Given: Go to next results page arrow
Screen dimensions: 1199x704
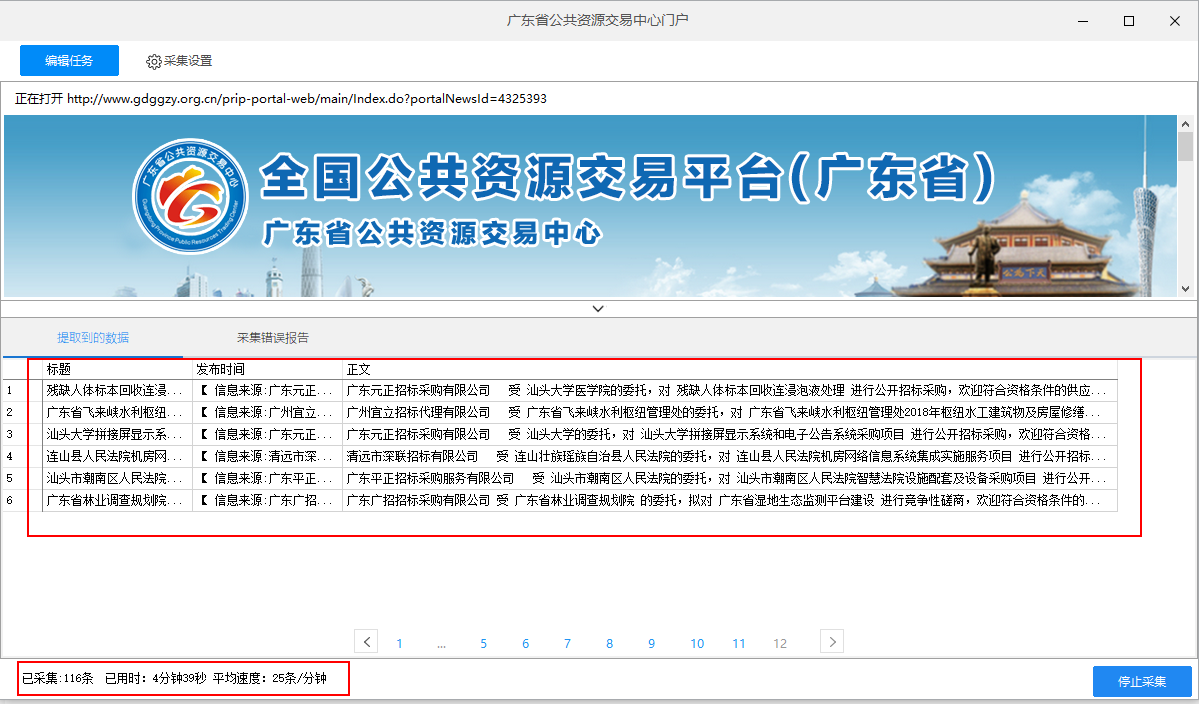Looking at the screenshot, I should [832, 641].
